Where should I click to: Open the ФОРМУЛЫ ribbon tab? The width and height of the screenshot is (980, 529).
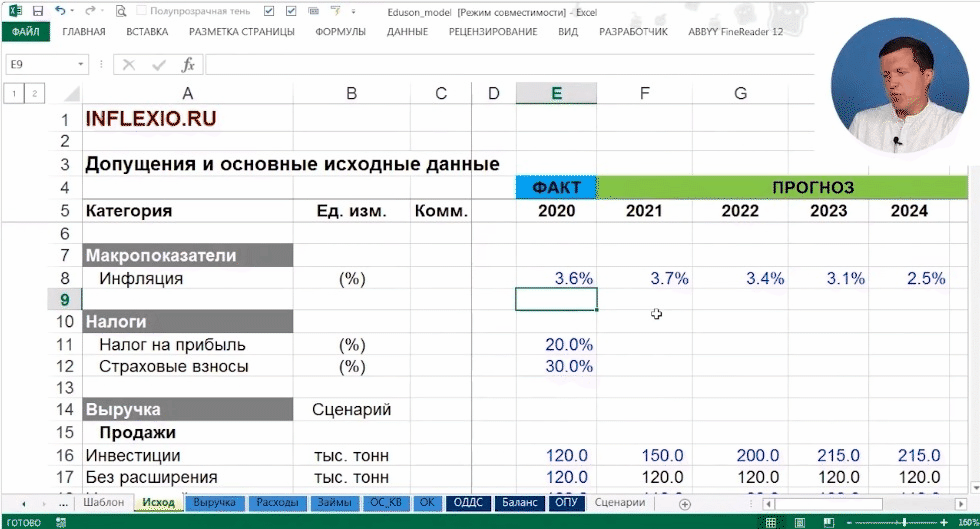341,31
